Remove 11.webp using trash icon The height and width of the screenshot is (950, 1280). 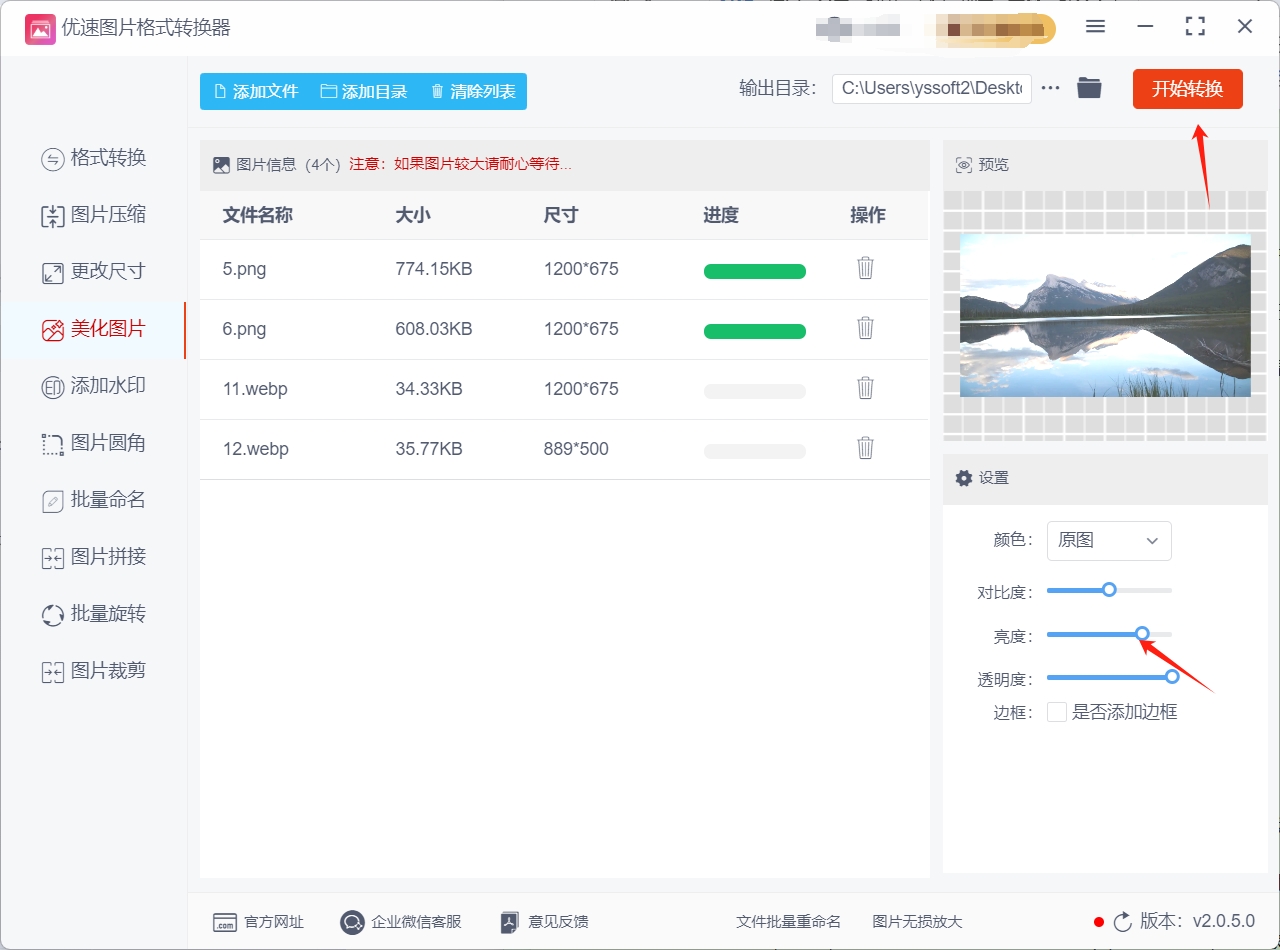866,388
